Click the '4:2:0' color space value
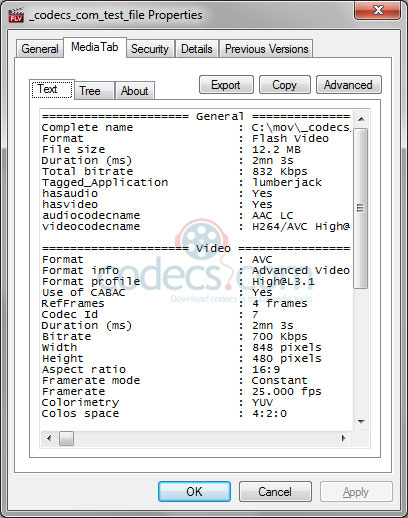The height and width of the screenshot is (518, 408). click(269, 413)
